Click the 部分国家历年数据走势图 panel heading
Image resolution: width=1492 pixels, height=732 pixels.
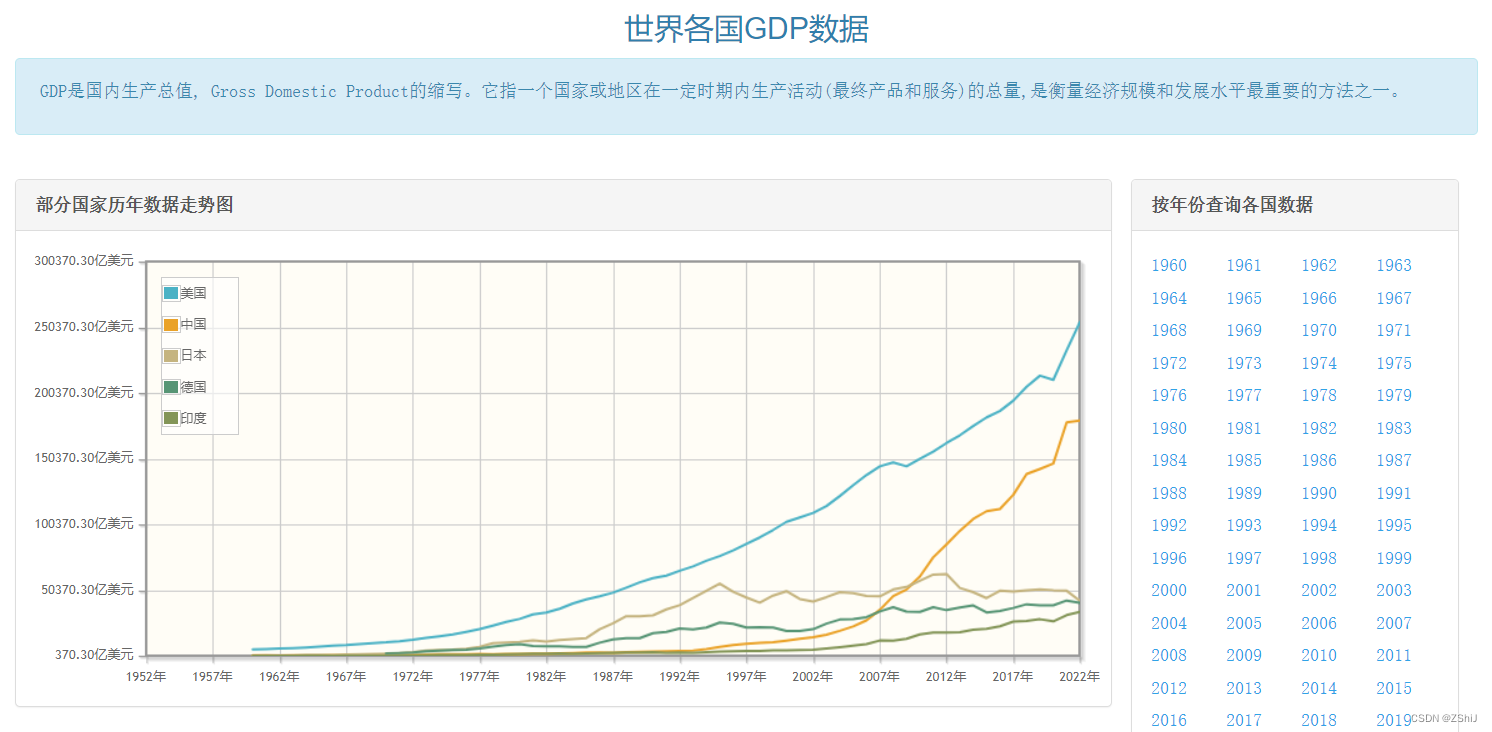[x=135, y=205]
